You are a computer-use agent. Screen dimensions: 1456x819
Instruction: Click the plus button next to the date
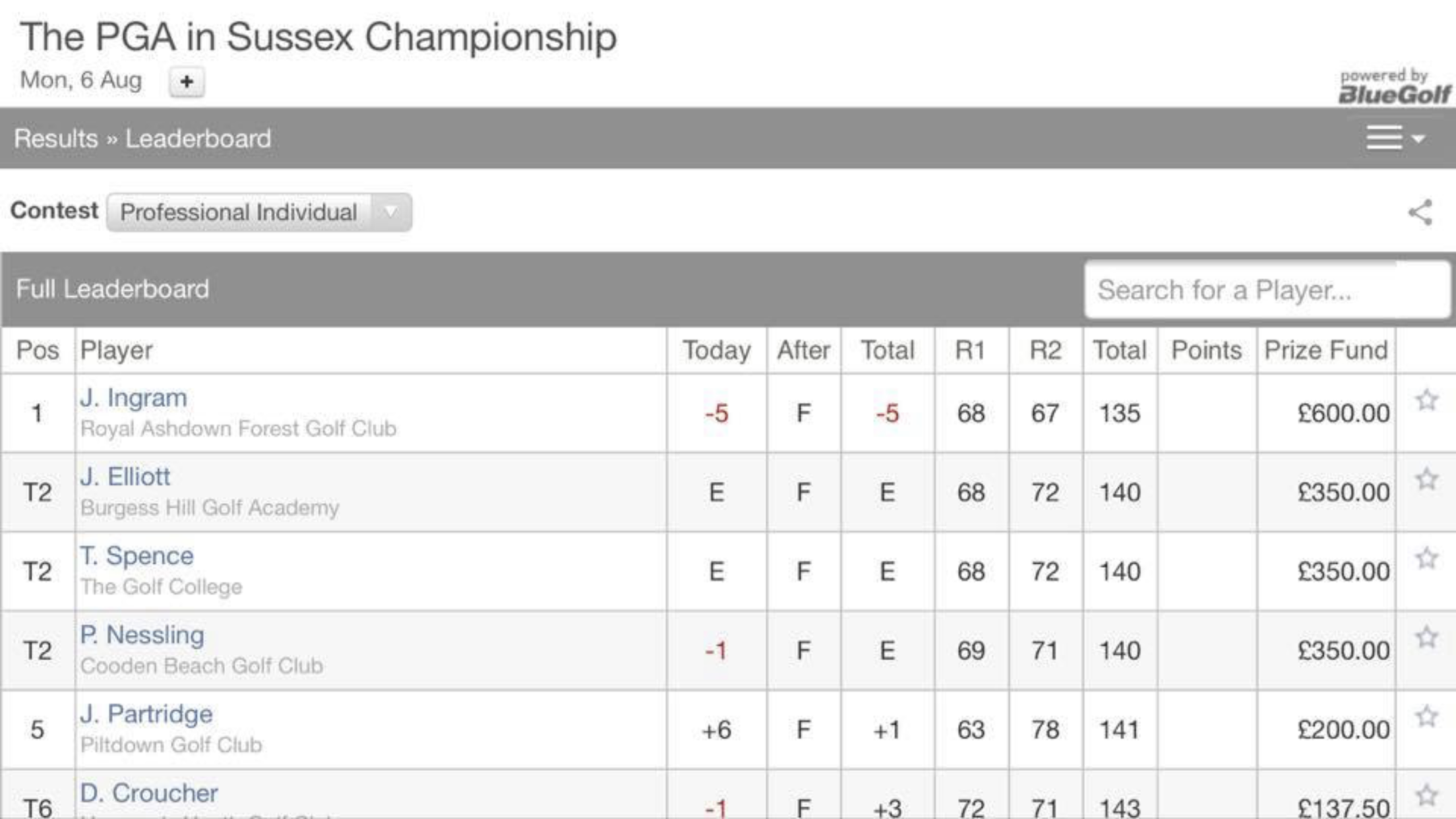(187, 82)
